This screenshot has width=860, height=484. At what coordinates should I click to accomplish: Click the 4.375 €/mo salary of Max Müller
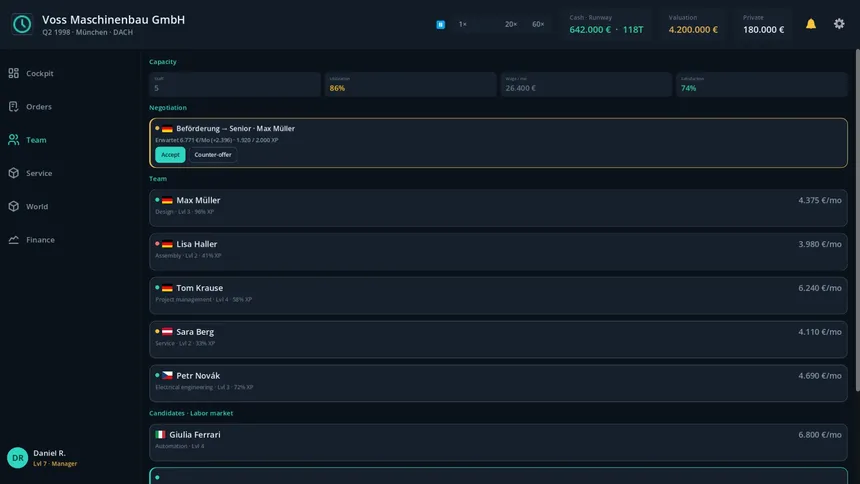pyautogui.click(x=819, y=200)
